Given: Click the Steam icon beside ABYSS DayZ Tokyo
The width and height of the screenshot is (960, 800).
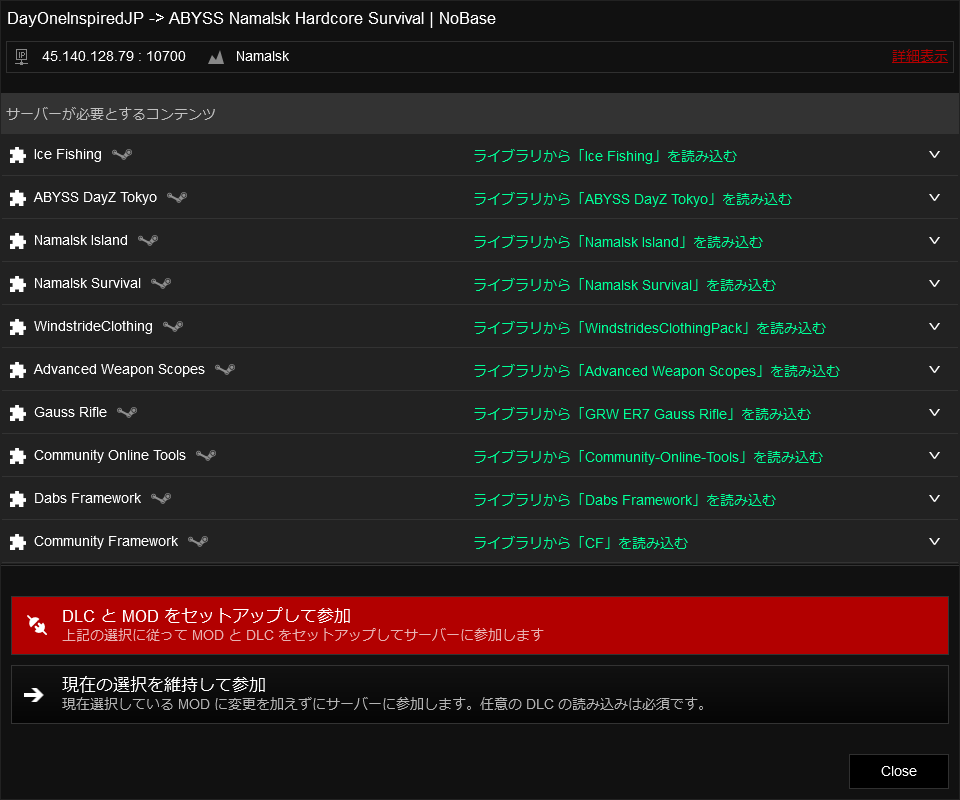Looking at the screenshot, I should click(x=177, y=197).
